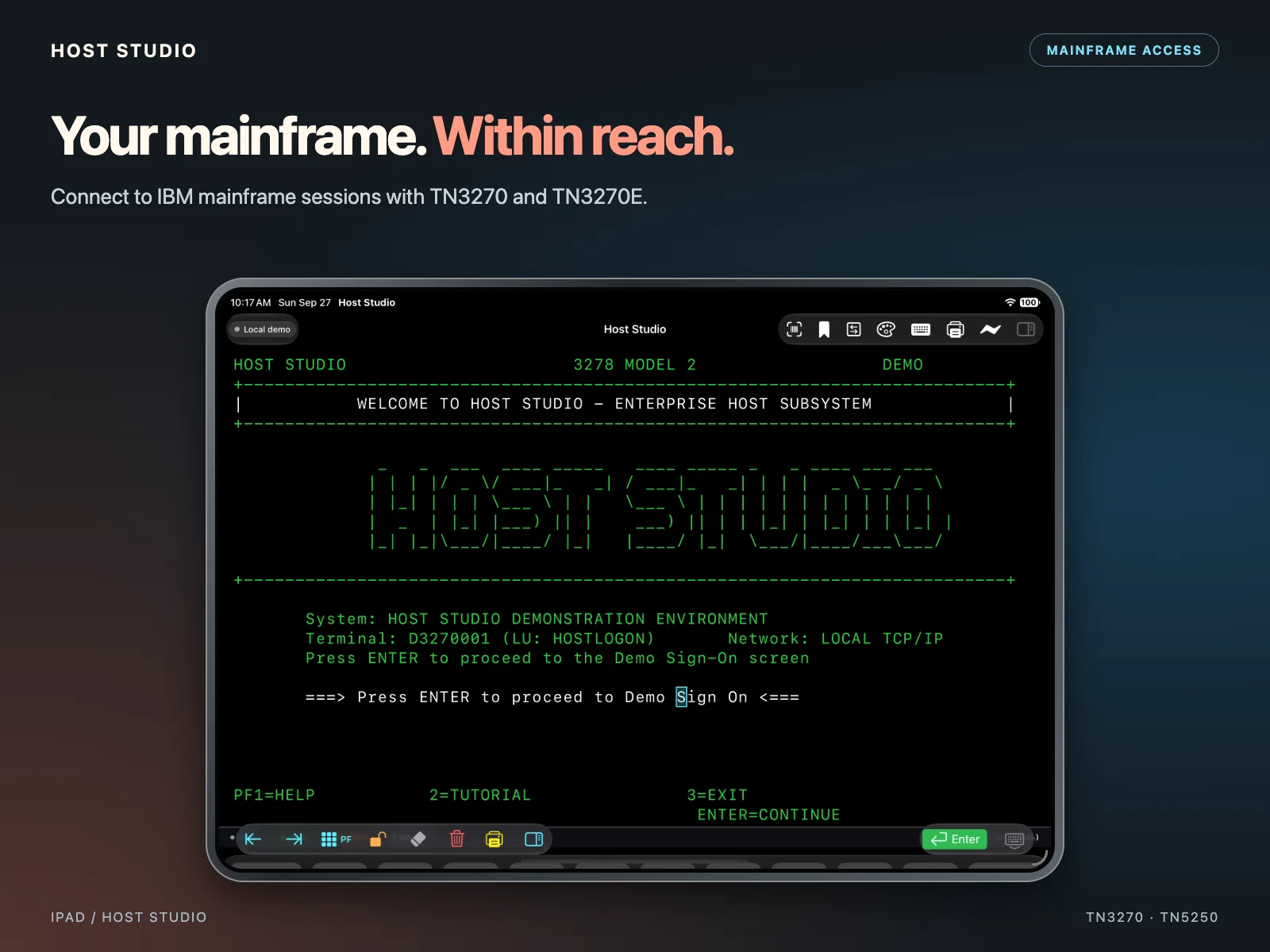Open the transfer arrows icon in top toolbar
The height and width of the screenshot is (952, 1270).
click(x=854, y=329)
